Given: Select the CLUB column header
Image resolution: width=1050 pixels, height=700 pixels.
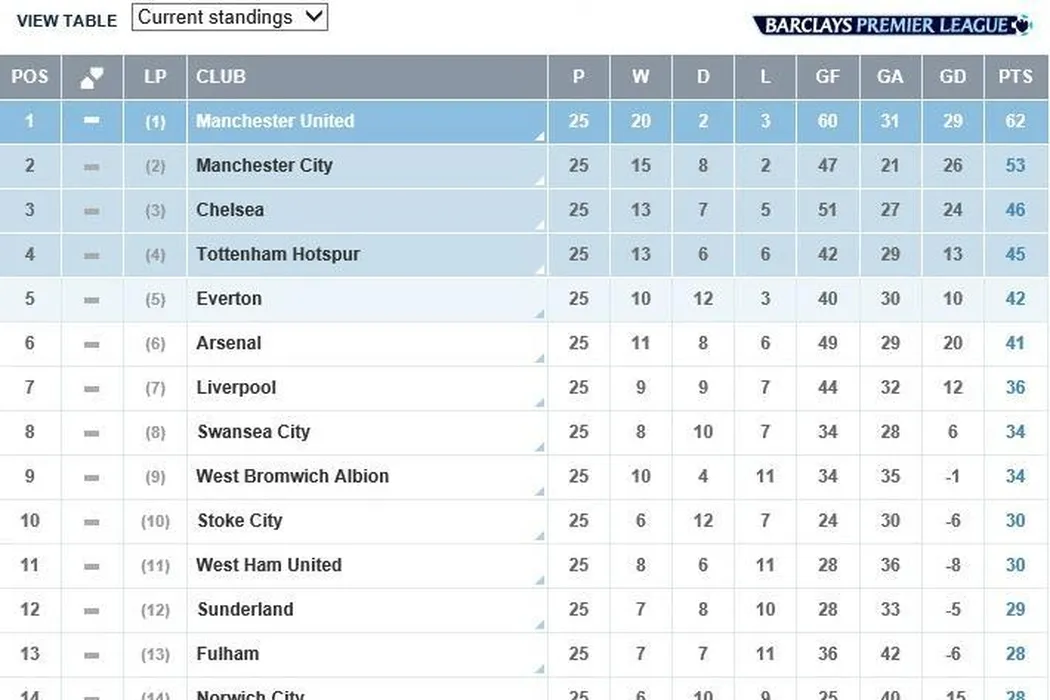Looking at the screenshot, I should click(221, 77).
